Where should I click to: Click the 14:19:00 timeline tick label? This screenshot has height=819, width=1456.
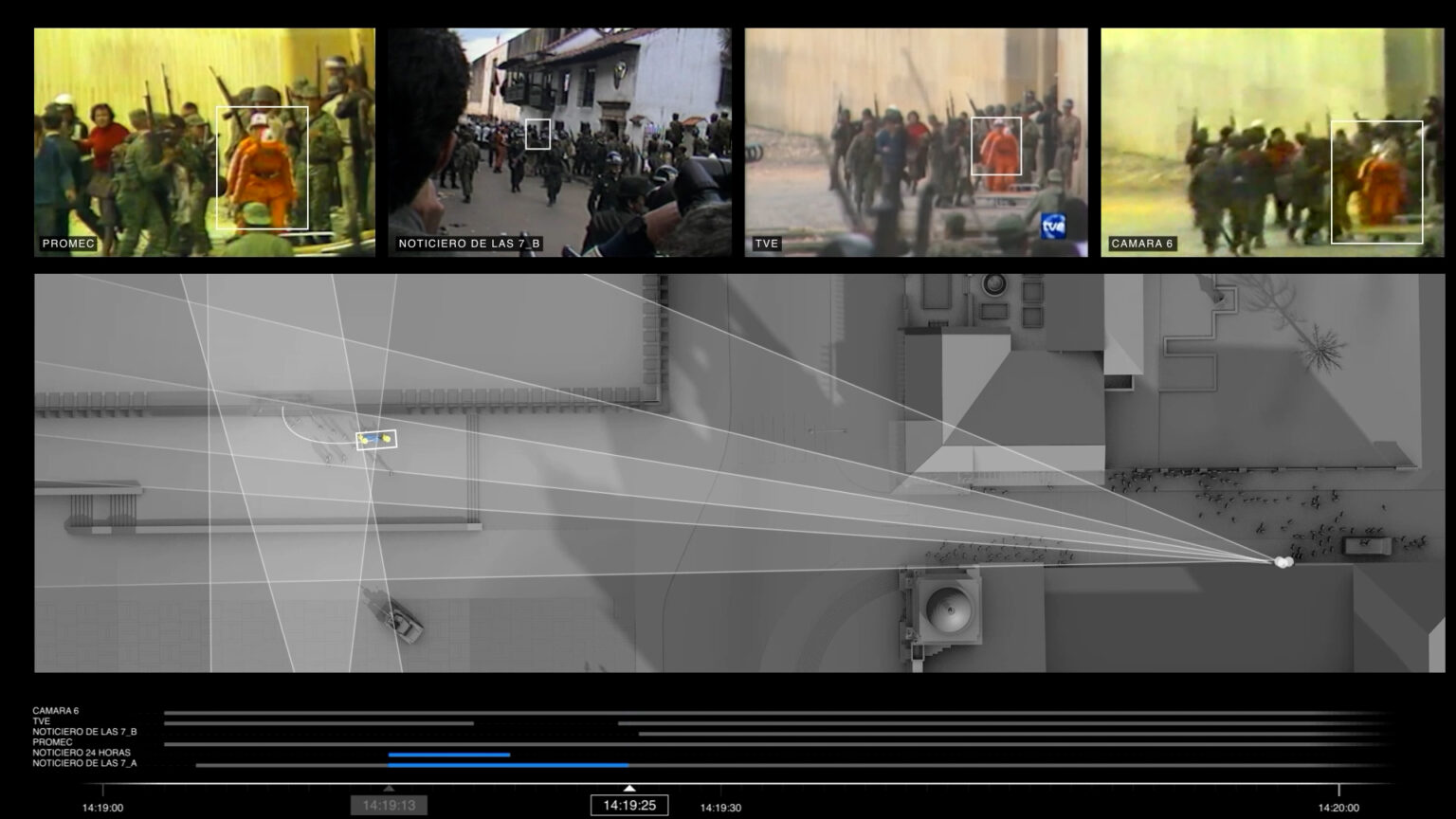102,808
